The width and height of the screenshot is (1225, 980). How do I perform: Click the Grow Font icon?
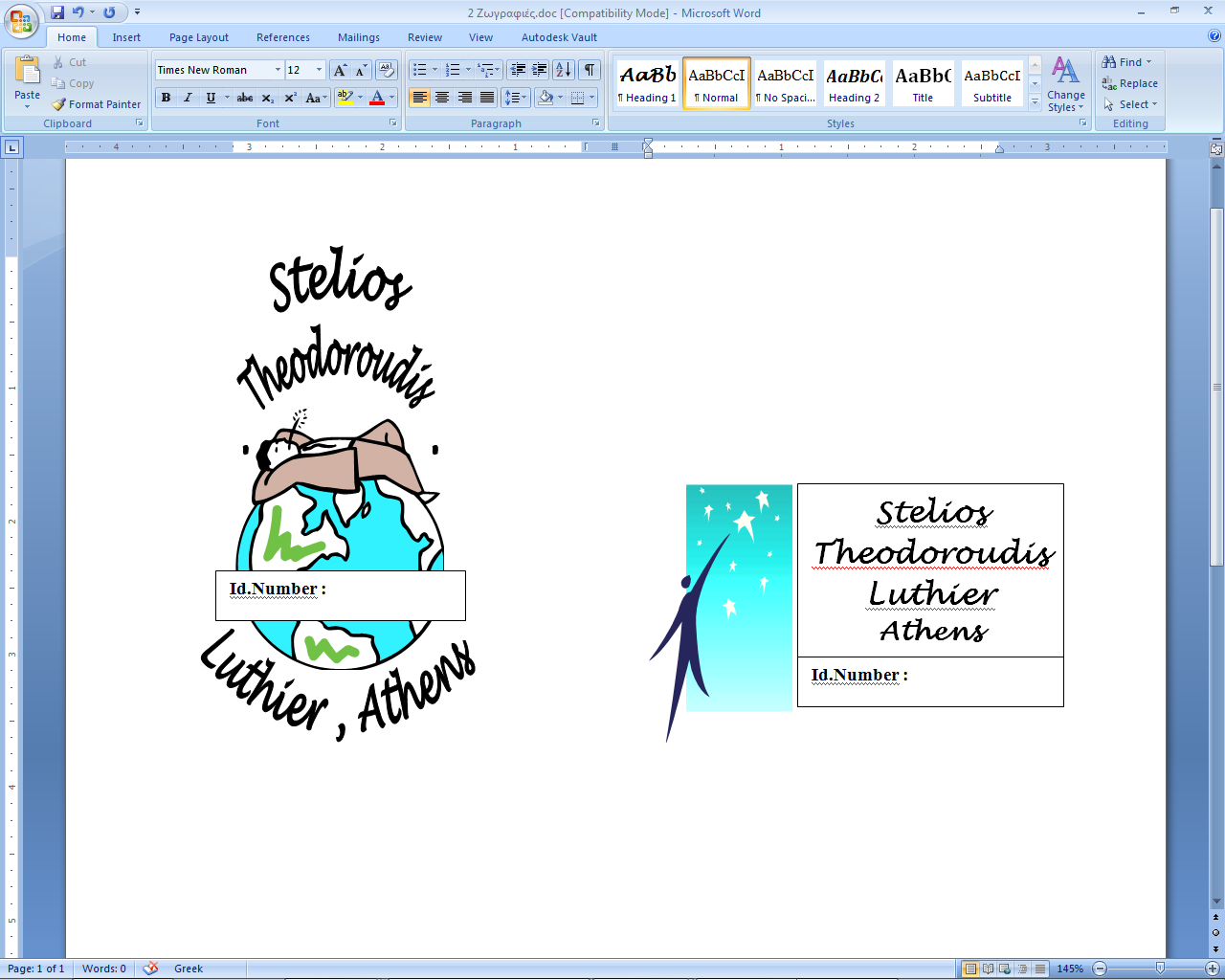point(340,70)
